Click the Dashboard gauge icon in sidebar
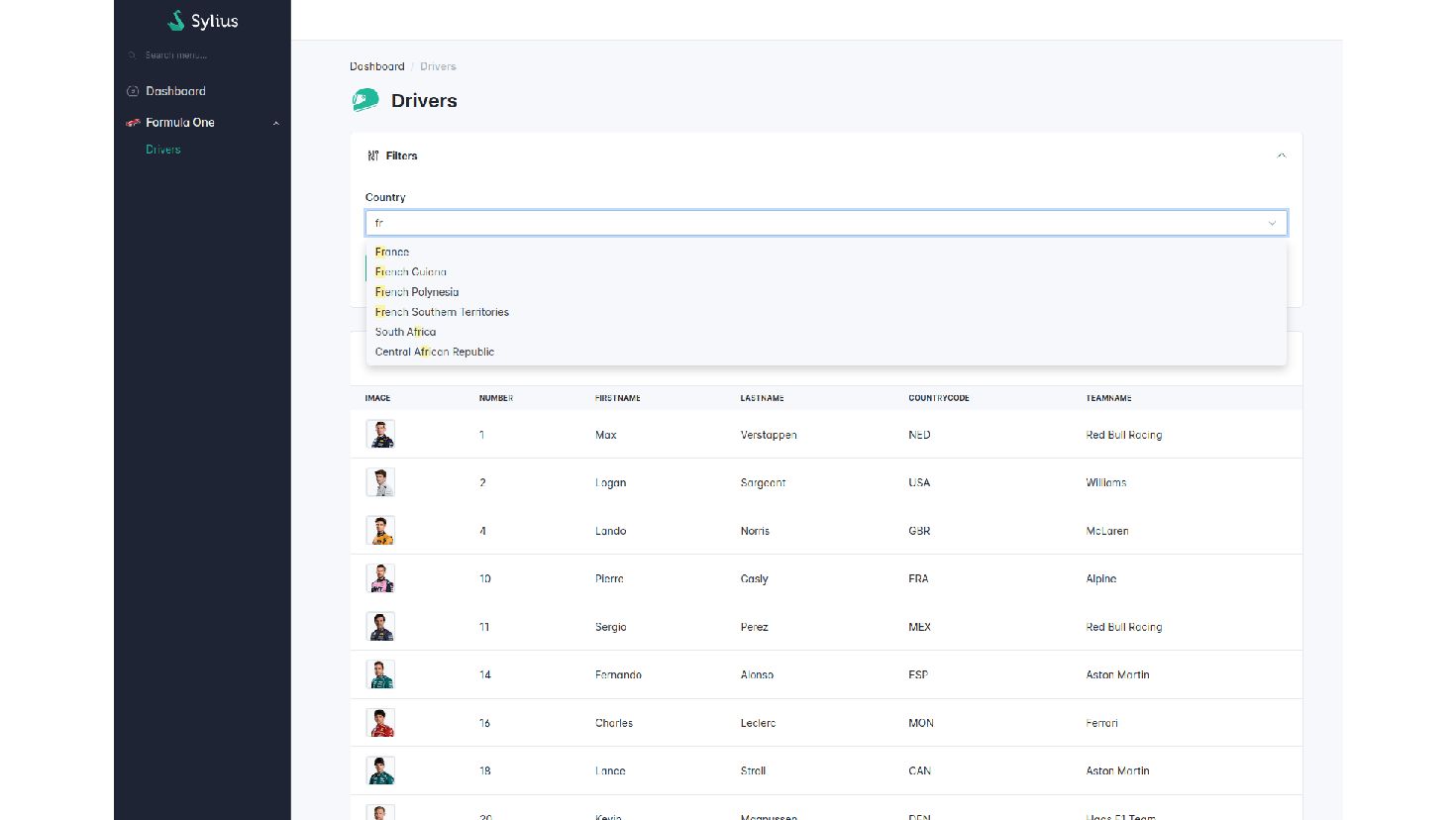This screenshot has height=820, width=1456. pos(133,91)
